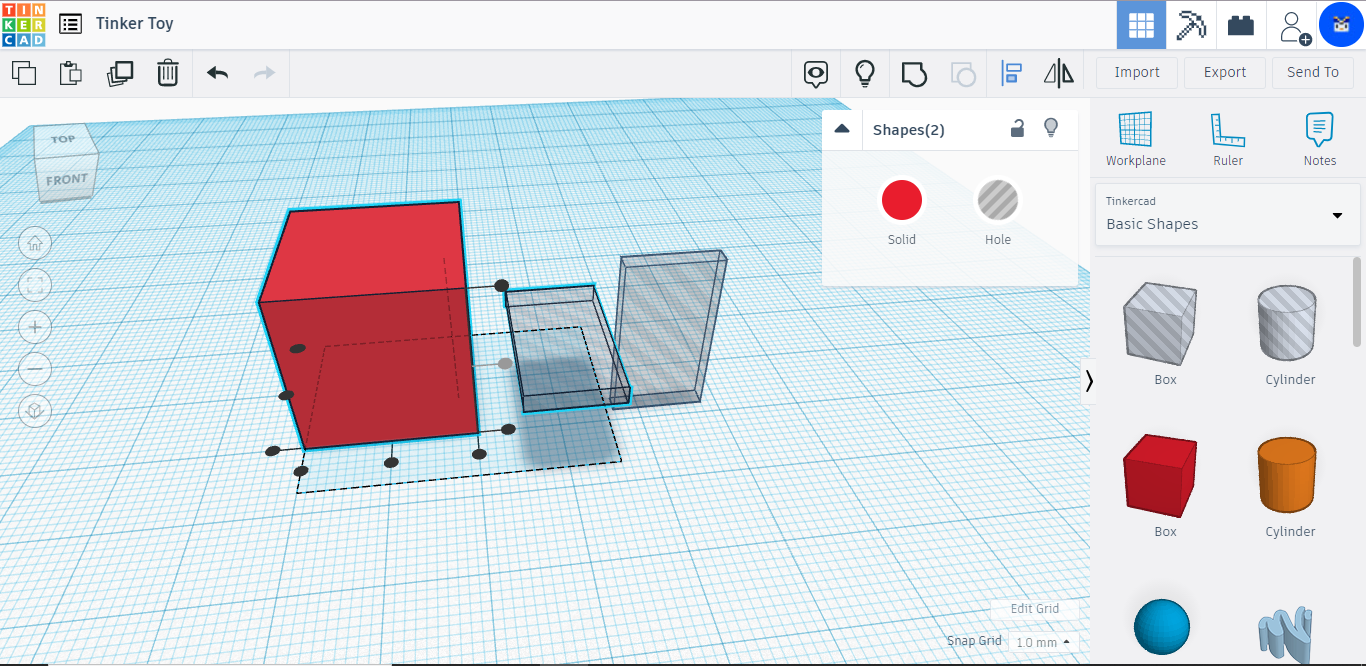Click the Export button

click(x=1225, y=72)
